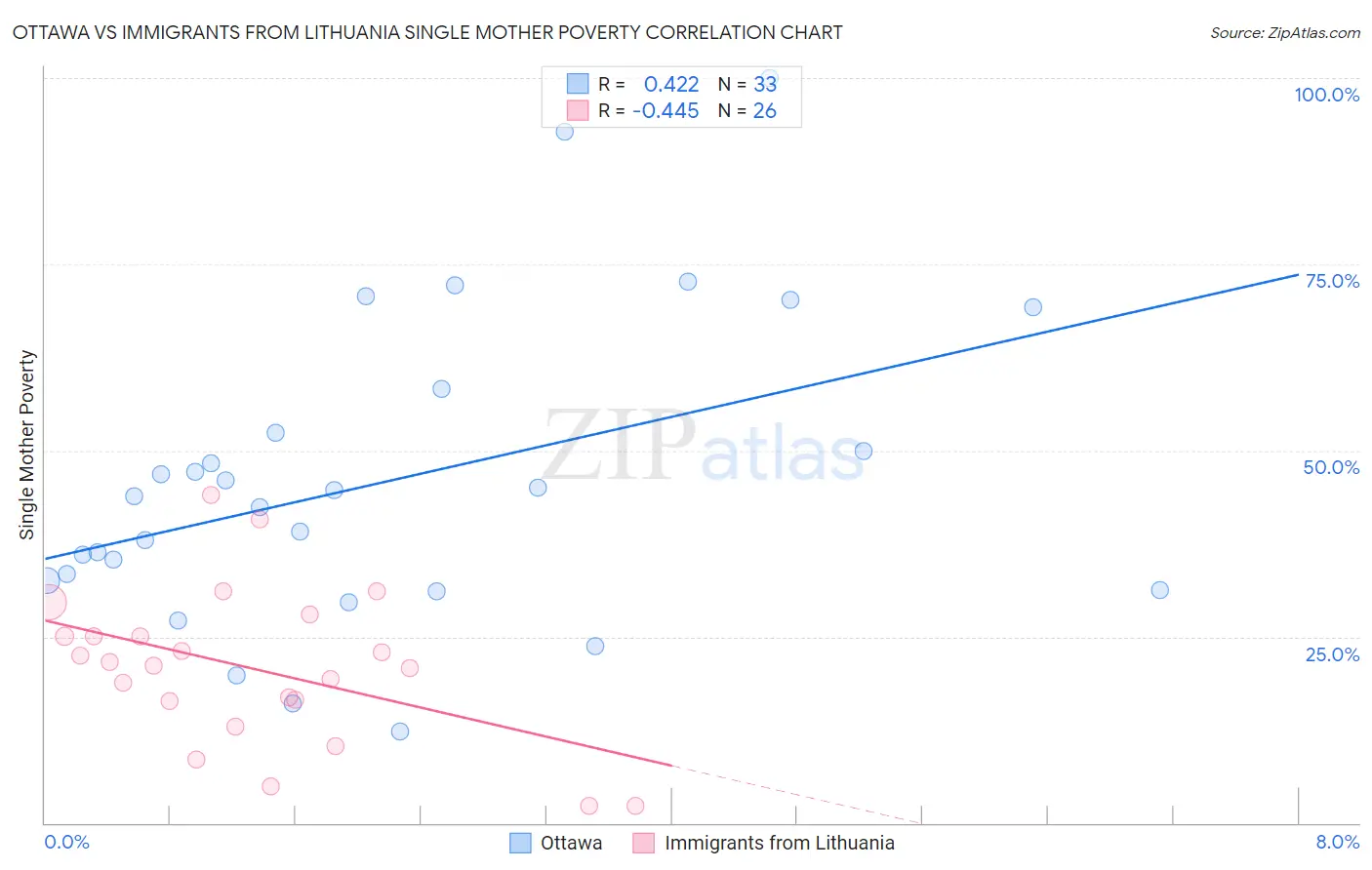Click the large pink point at the left axis

[46, 603]
